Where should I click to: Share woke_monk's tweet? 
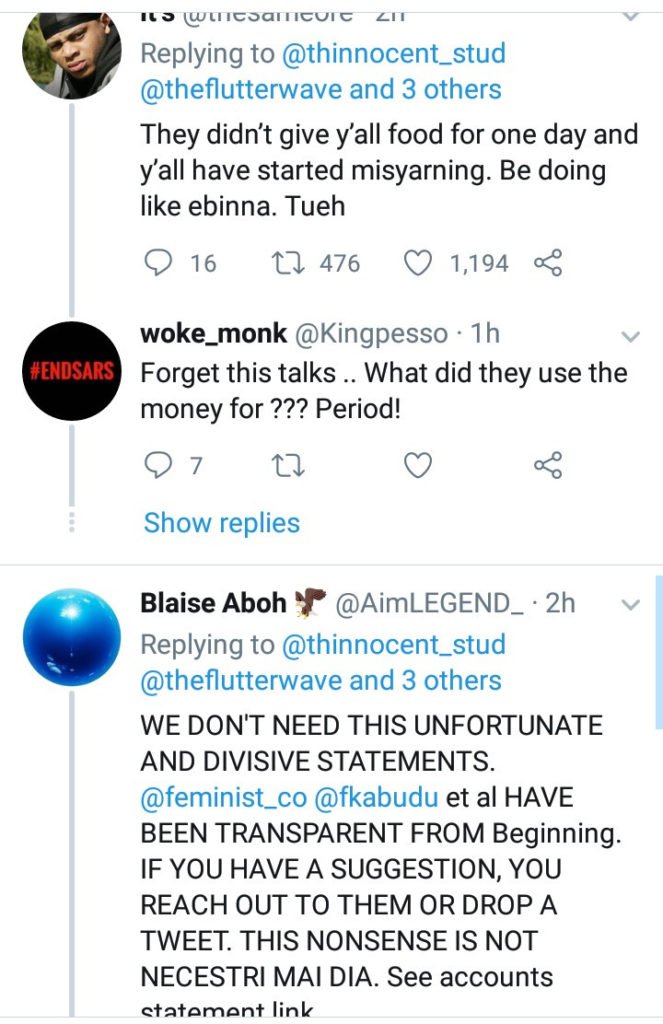pyautogui.click(x=548, y=465)
